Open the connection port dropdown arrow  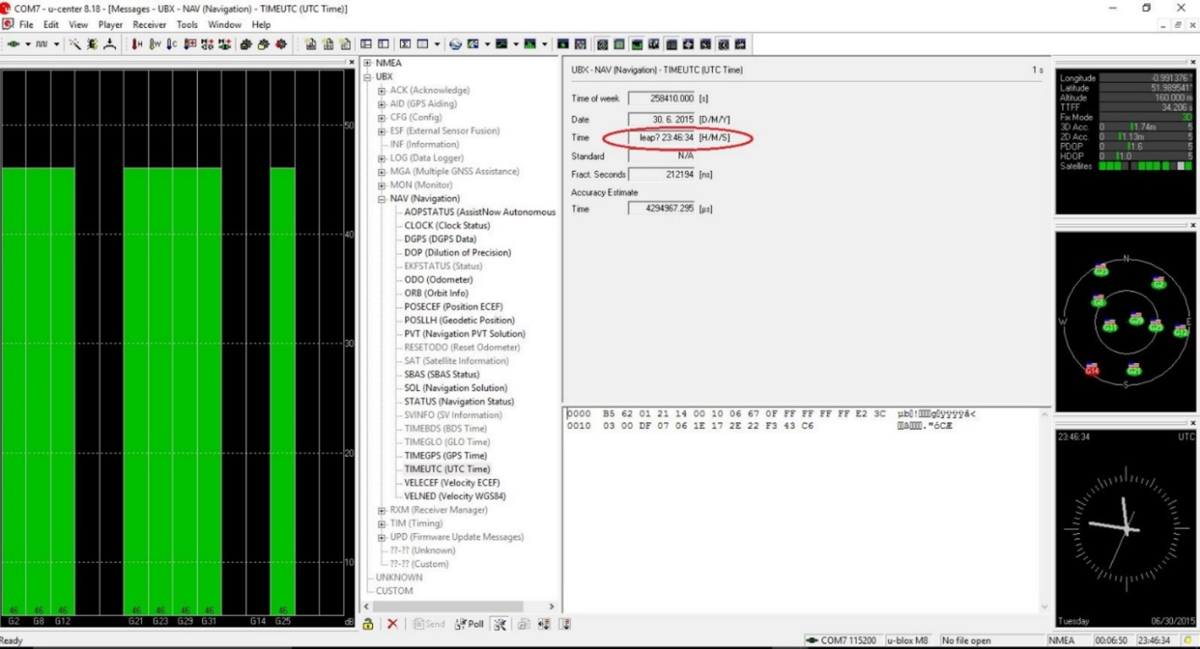click(x=28, y=44)
